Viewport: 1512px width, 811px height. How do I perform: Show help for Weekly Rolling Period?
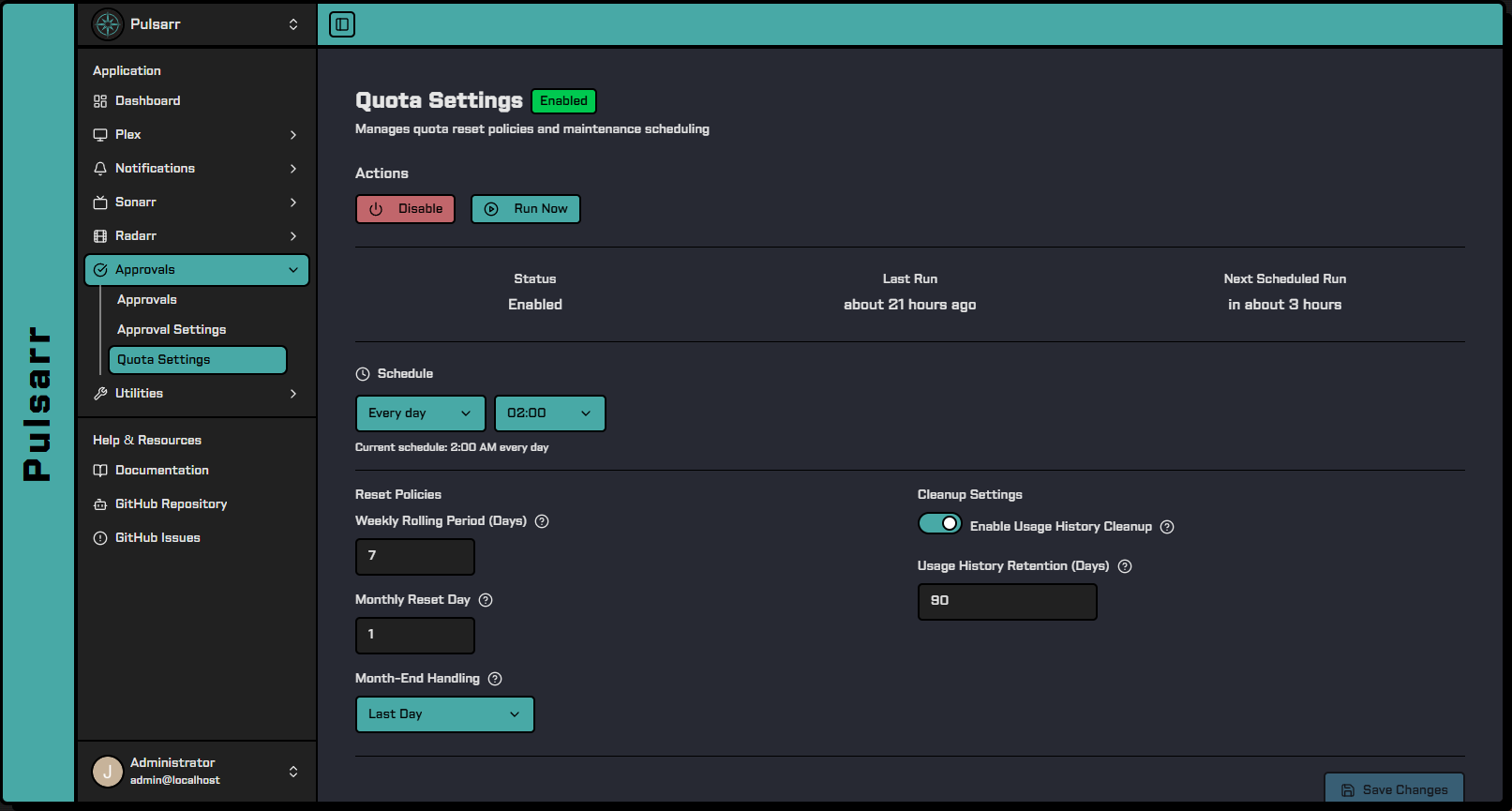click(542, 521)
